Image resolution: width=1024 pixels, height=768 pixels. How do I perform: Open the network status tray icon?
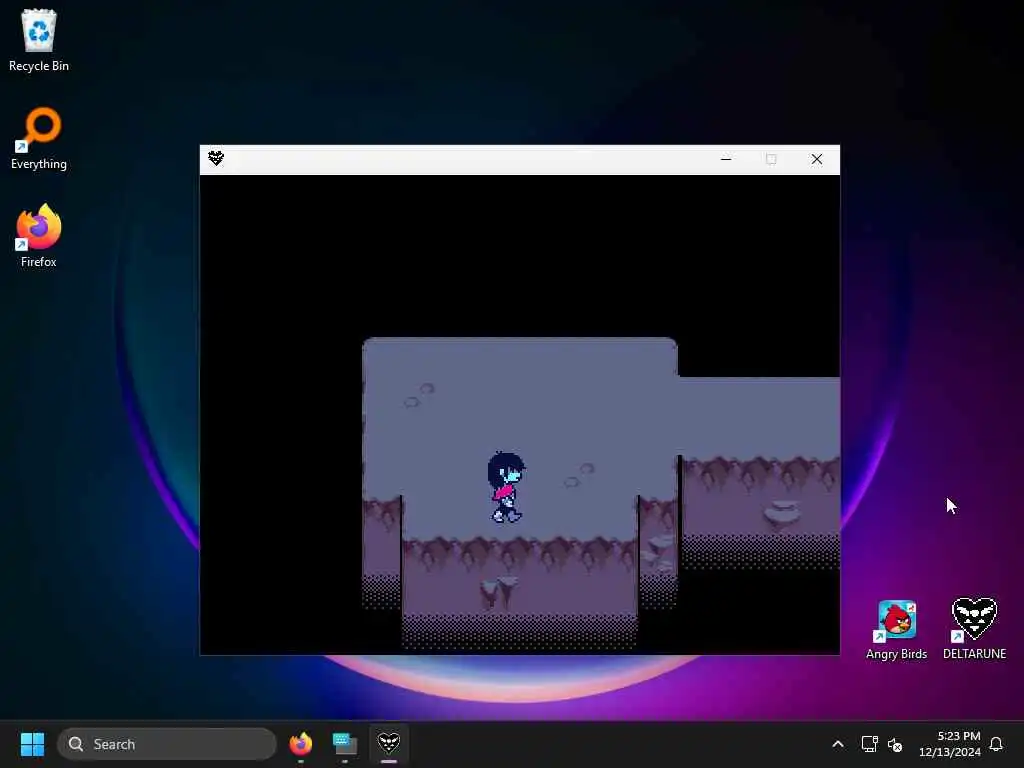coord(869,744)
